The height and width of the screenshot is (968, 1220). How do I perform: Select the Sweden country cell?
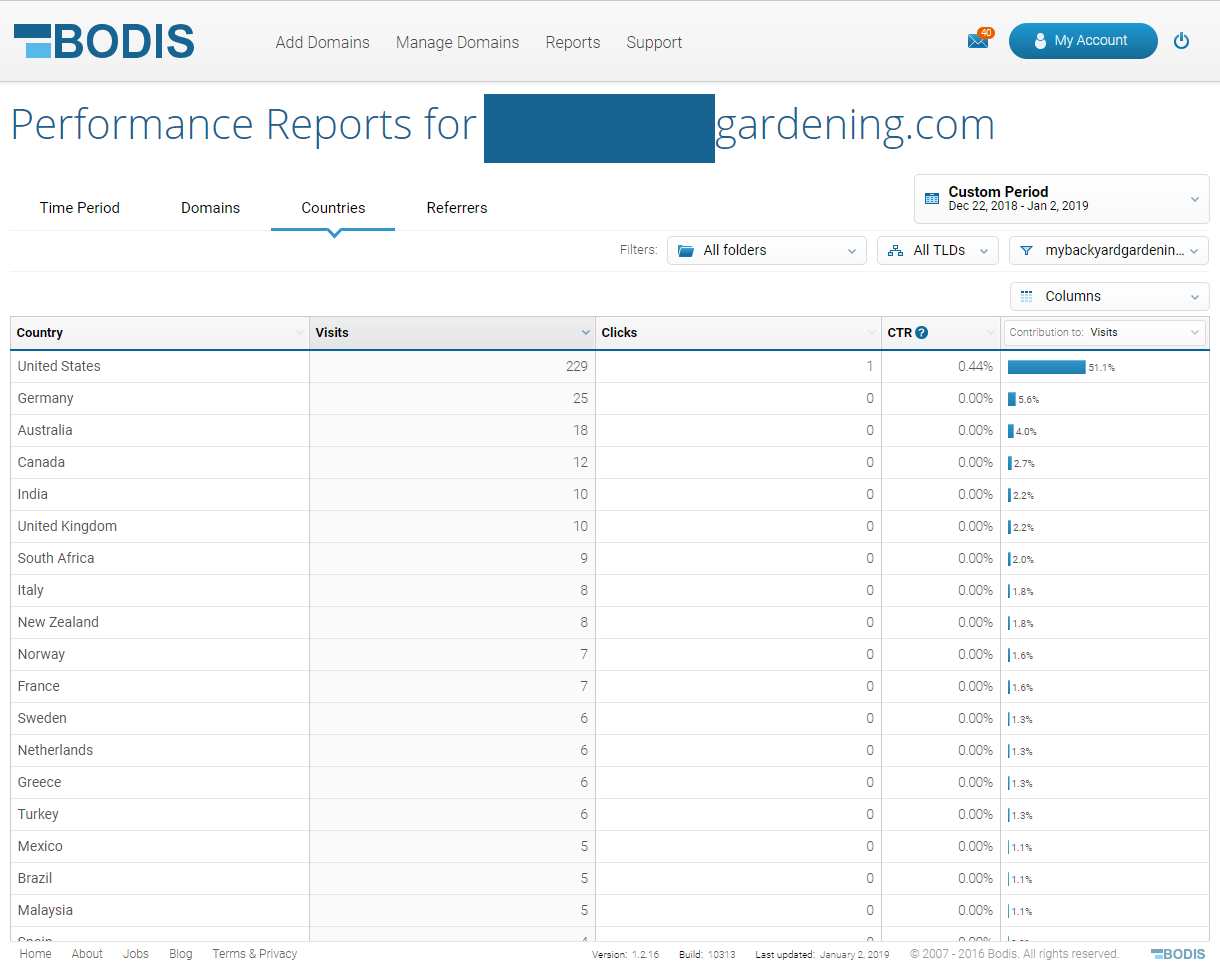click(160, 719)
